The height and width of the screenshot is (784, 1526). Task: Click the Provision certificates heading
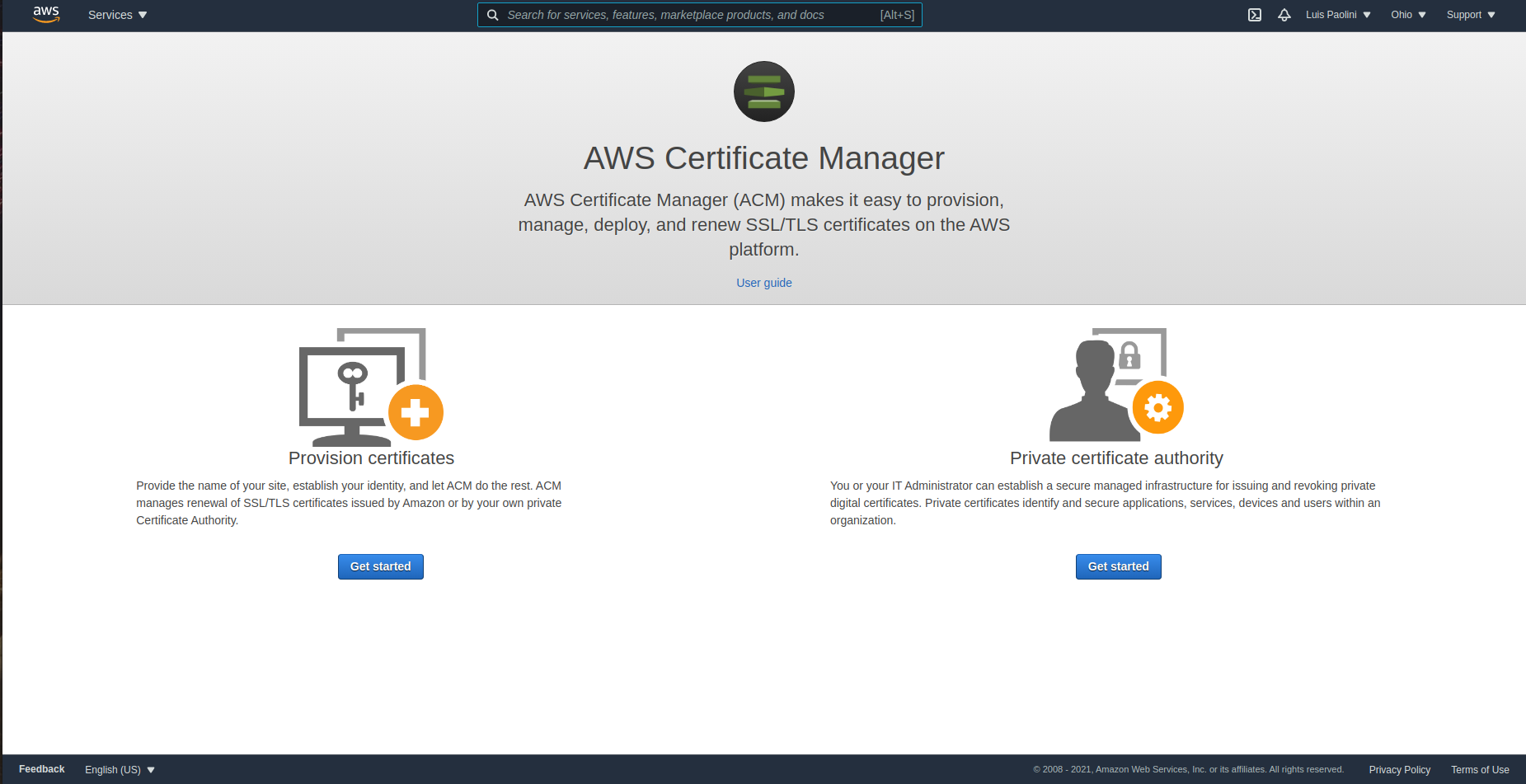tap(371, 458)
